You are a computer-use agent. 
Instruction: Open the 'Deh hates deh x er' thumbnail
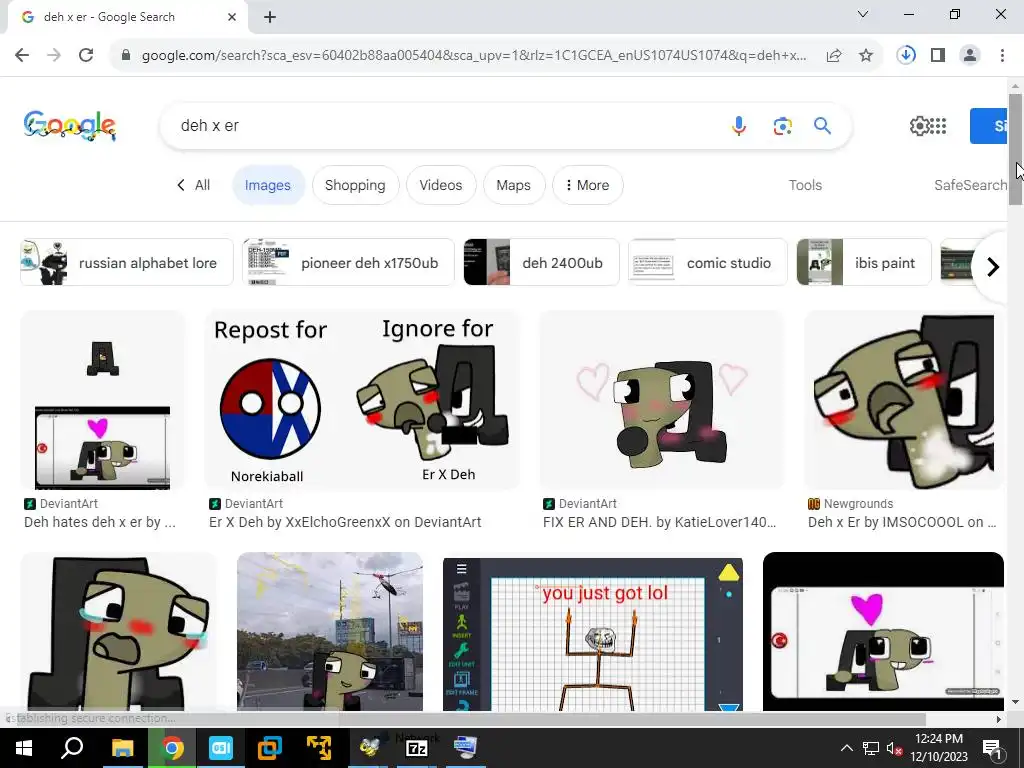coord(103,400)
